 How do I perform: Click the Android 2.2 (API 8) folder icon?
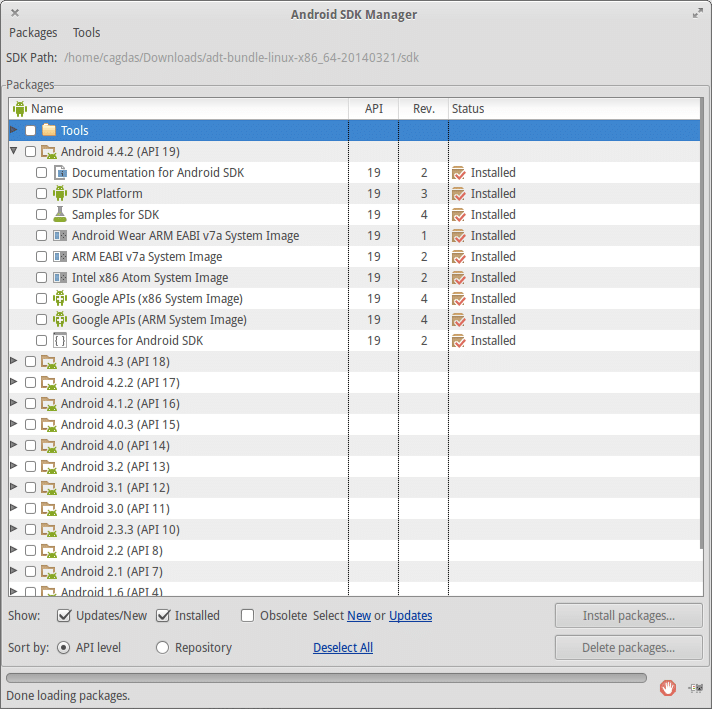pyautogui.click(x=49, y=550)
